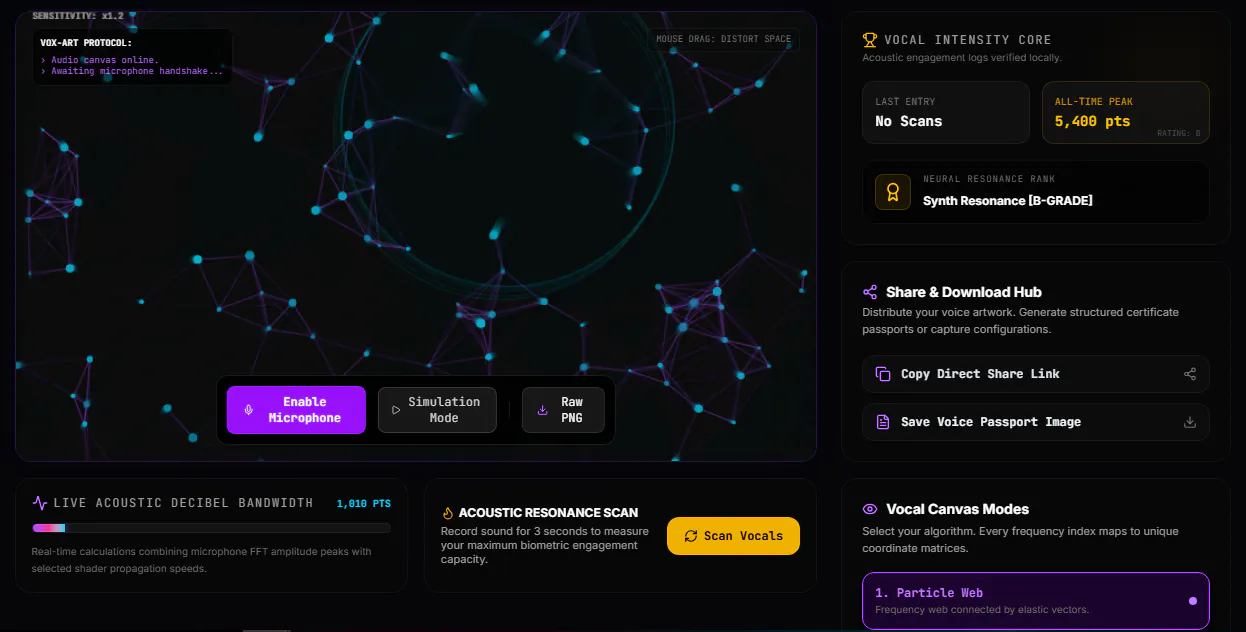Click the 1,010 PTS bandwidth value
This screenshot has width=1246, height=632.
364,504
